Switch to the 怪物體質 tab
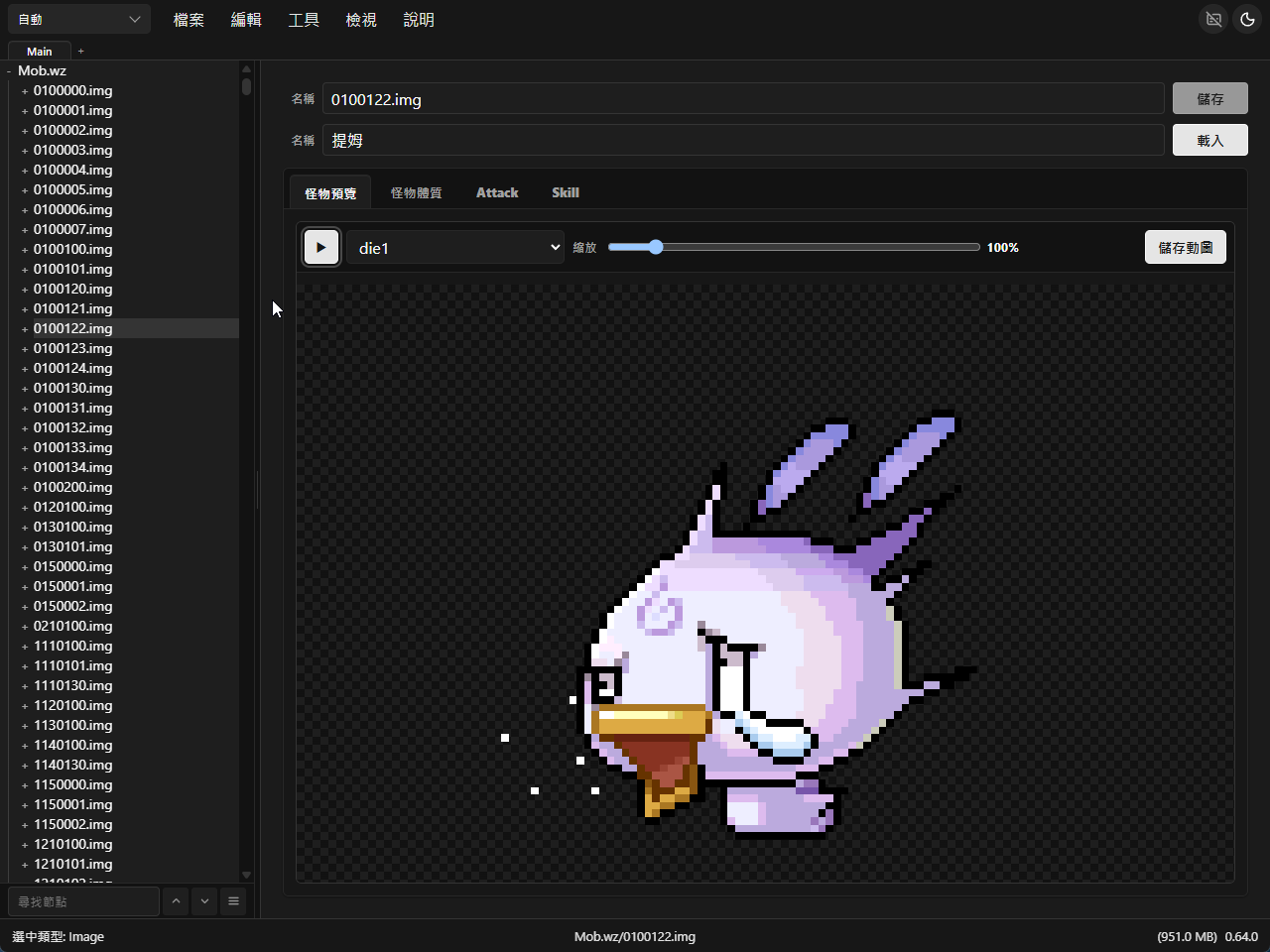The width and height of the screenshot is (1270, 952). pos(417,192)
